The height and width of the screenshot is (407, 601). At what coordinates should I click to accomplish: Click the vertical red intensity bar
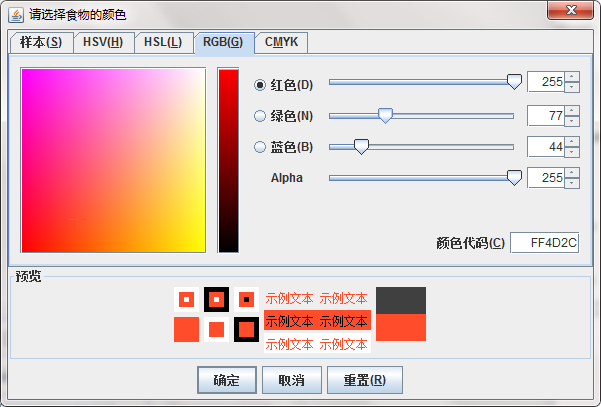pos(228,160)
